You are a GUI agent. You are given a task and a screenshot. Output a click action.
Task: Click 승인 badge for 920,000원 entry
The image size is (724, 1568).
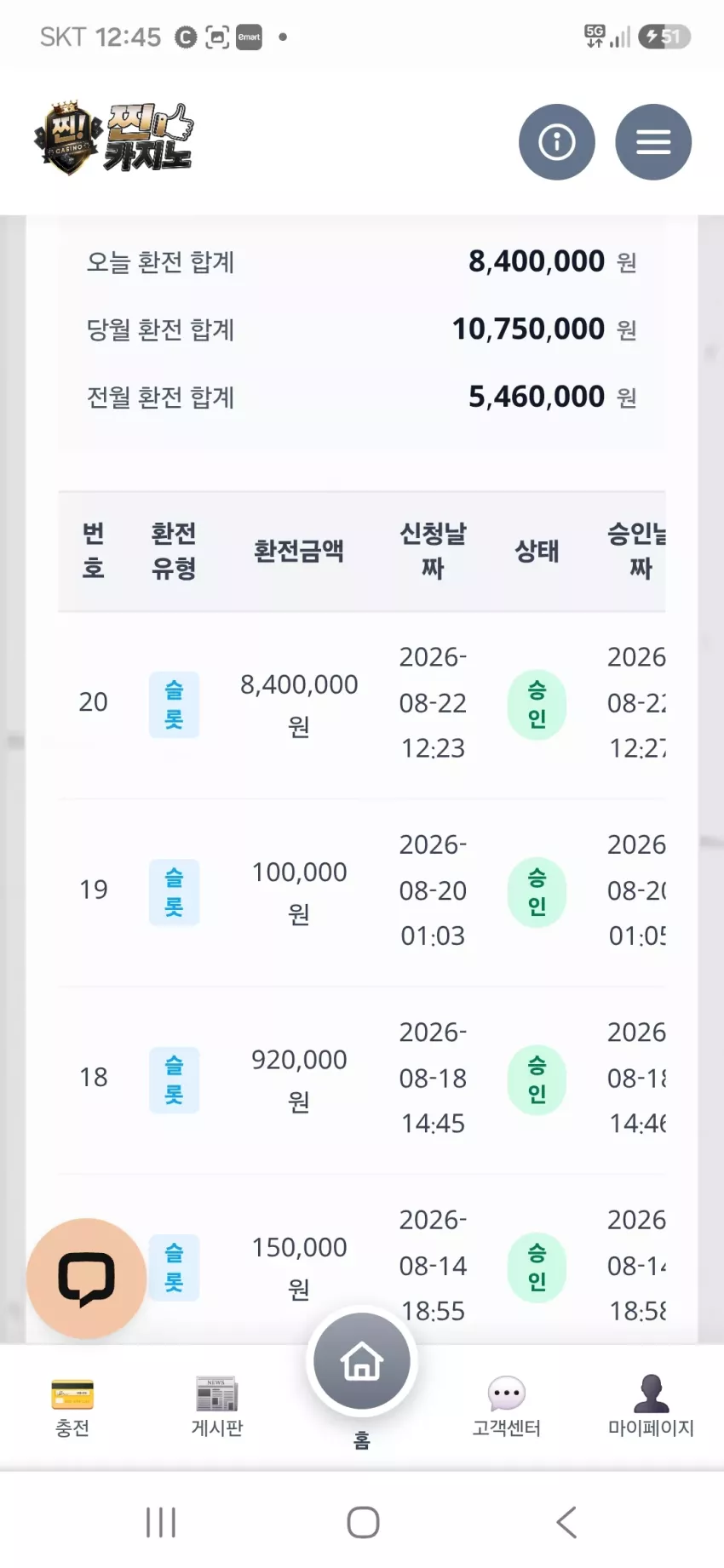pyautogui.click(x=537, y=1079)
